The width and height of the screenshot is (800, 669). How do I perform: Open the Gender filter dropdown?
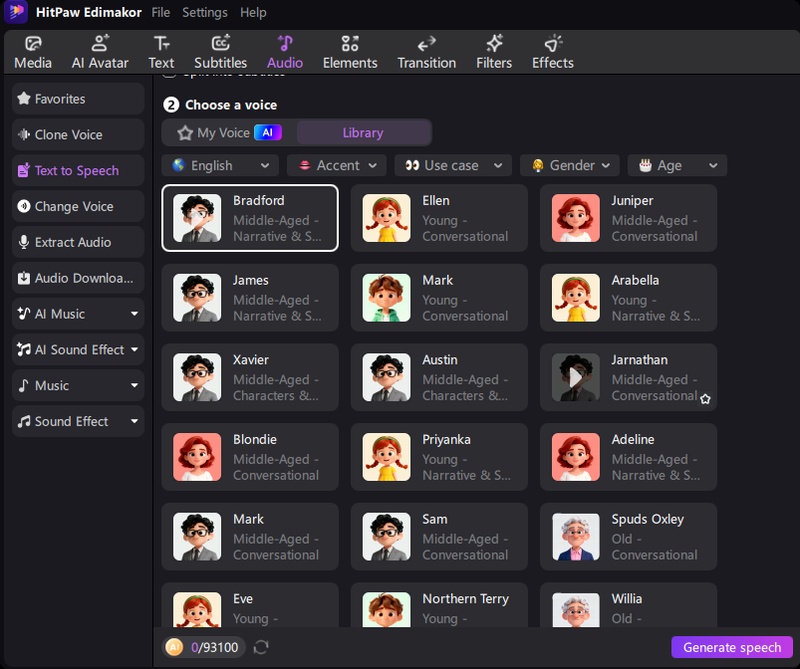(570, 165)
